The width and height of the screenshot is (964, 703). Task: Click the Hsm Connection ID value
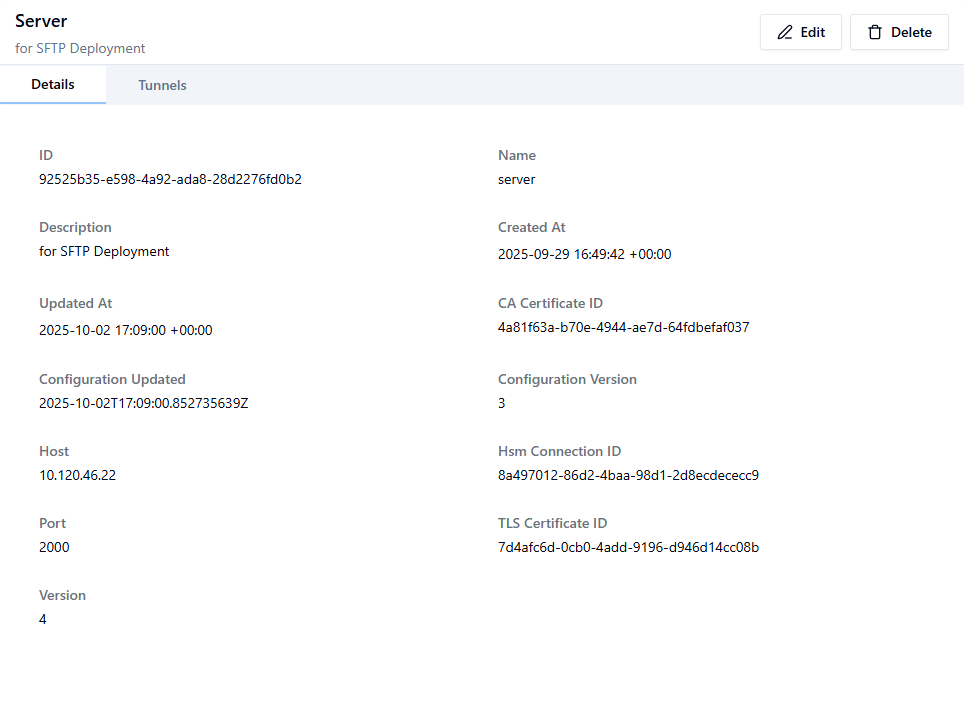[x=628, y=475]
